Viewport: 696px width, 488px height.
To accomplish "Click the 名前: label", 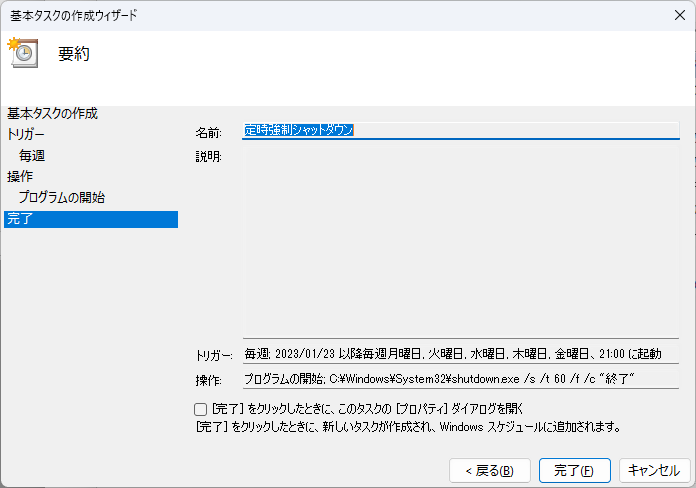I will click(209, 132).
